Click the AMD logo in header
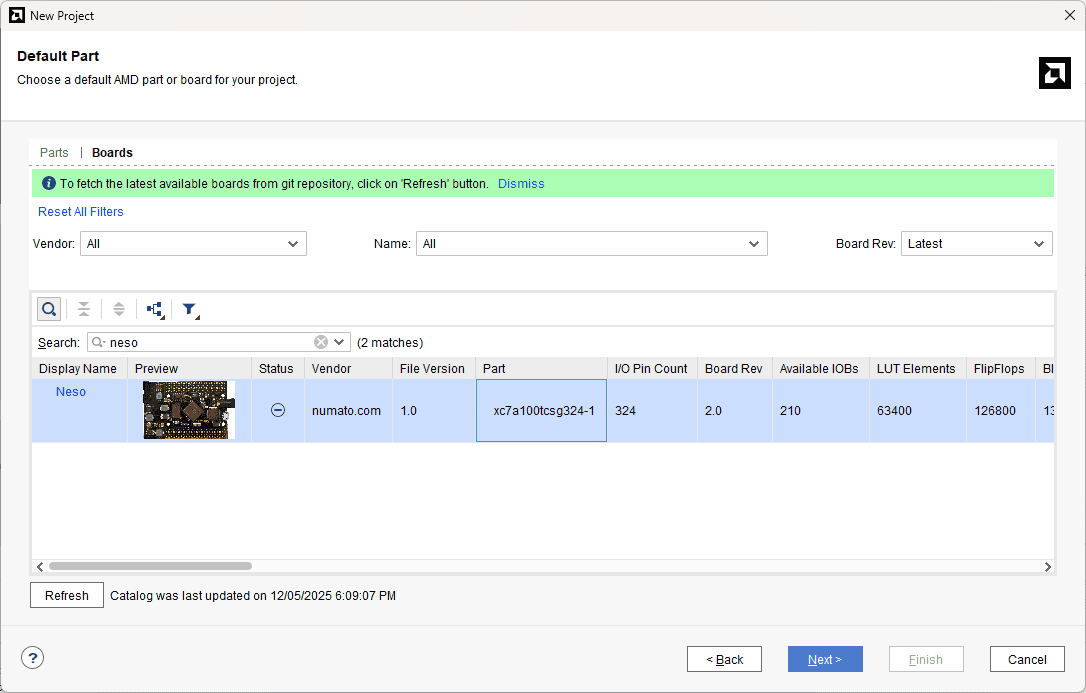The image size is (1086, 693). (1054, 73)
